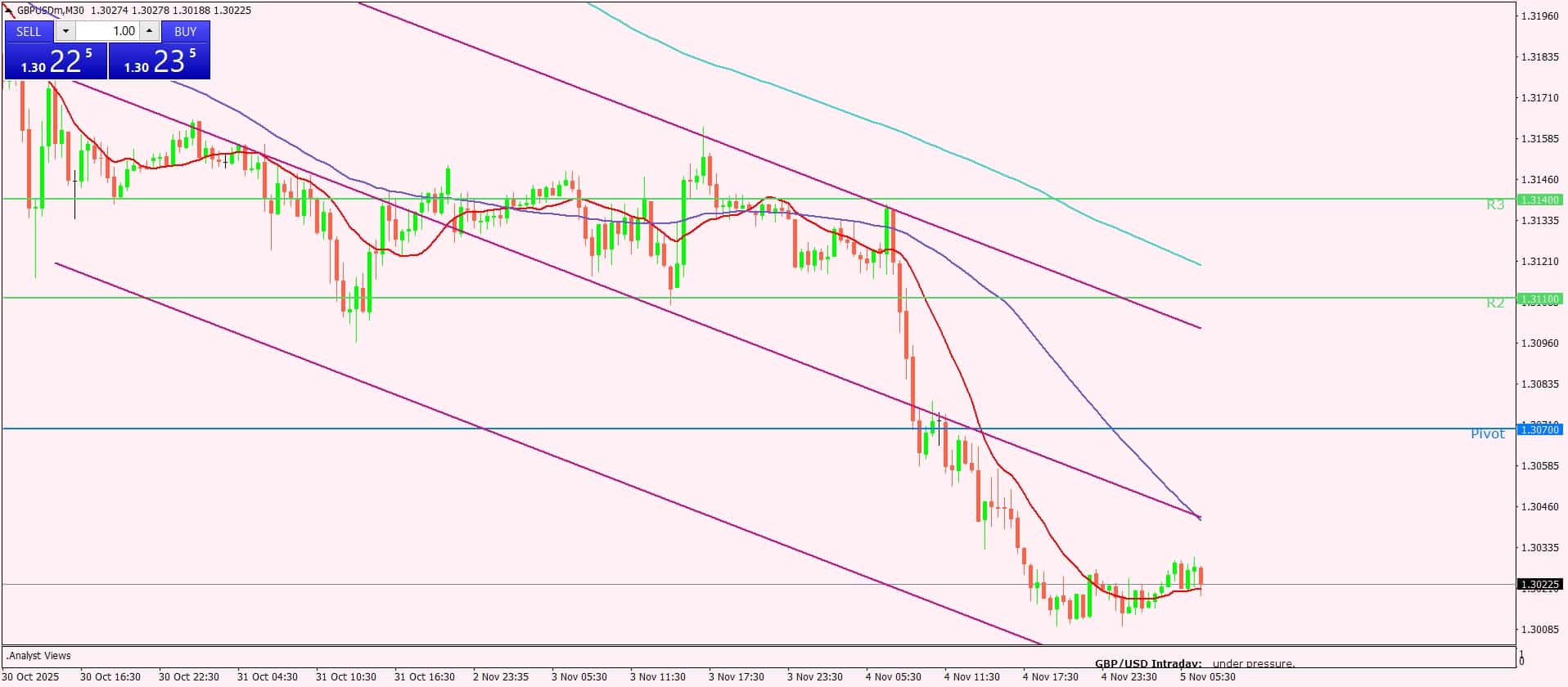Click the GBP/USD Intraday heading text
Image resolution: width=1568 pixels, height=687 pixels.
1148,663
